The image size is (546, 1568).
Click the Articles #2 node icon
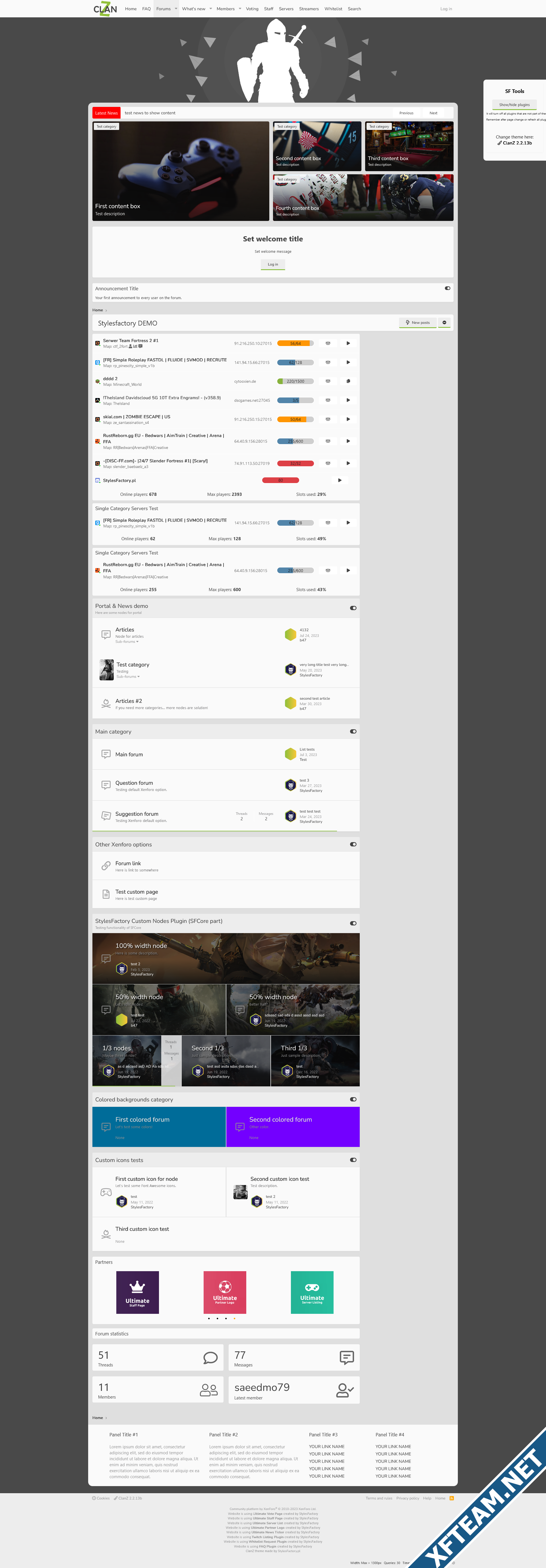tap(106, 703)
